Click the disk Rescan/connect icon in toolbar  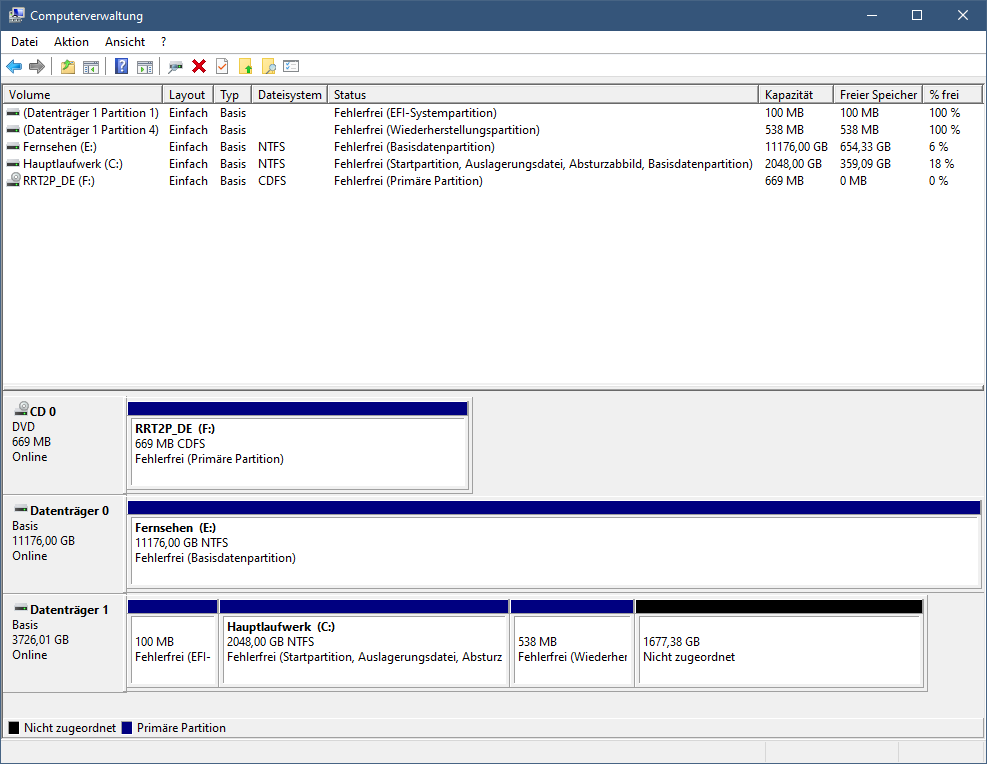(x=176, y=66)
